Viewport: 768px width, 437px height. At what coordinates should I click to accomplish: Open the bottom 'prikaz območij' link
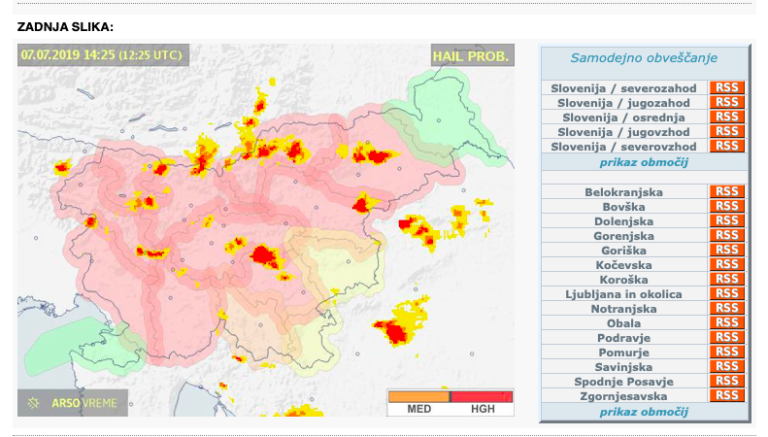tap(643, 411)
